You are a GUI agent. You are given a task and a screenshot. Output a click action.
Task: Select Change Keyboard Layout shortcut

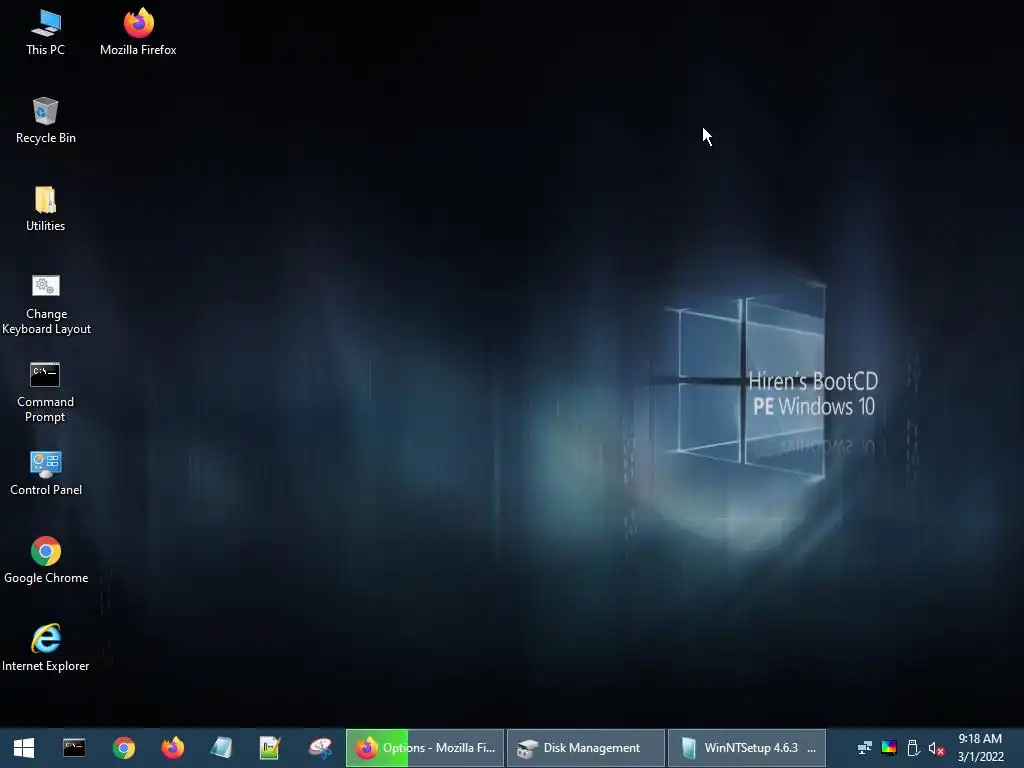pos(46,304)
